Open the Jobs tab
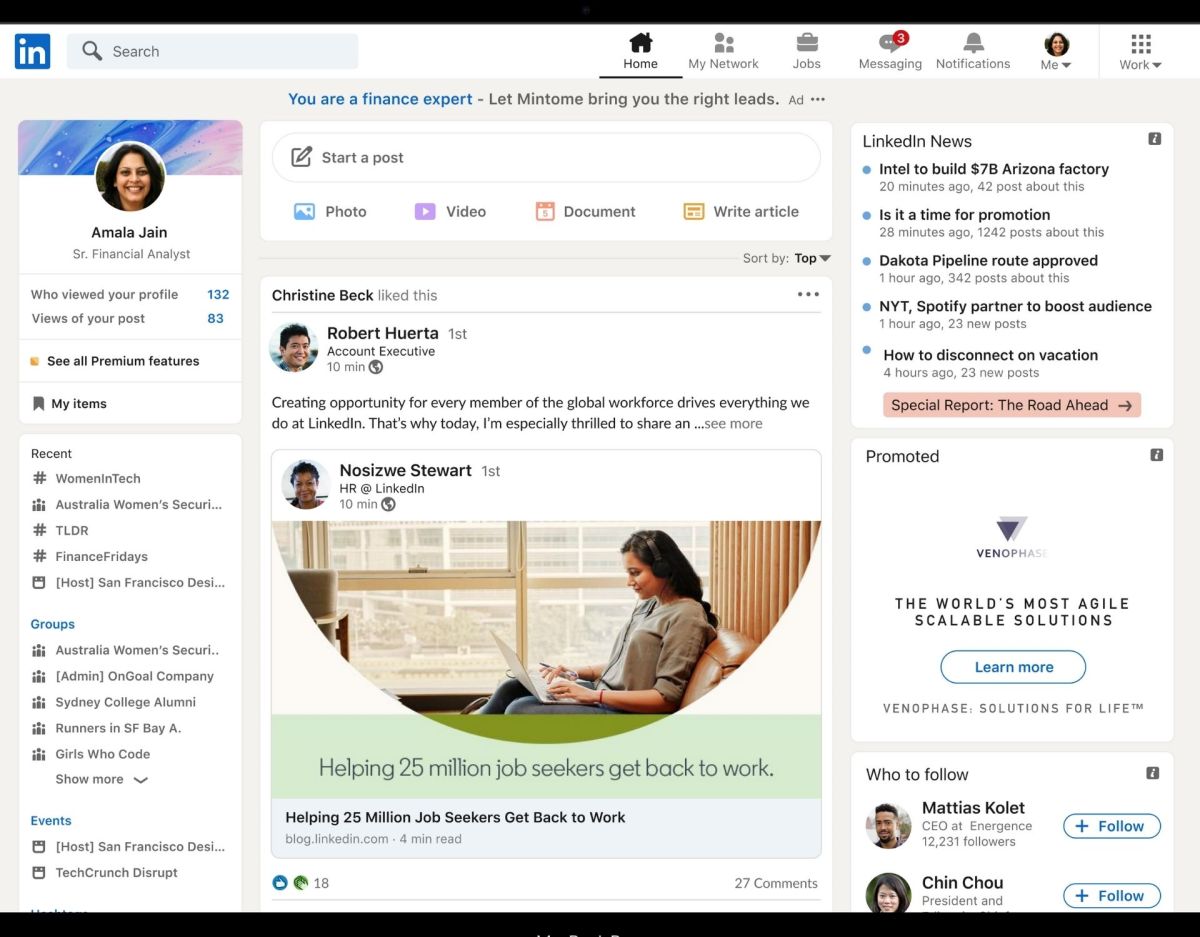 [x=806, y=51]
